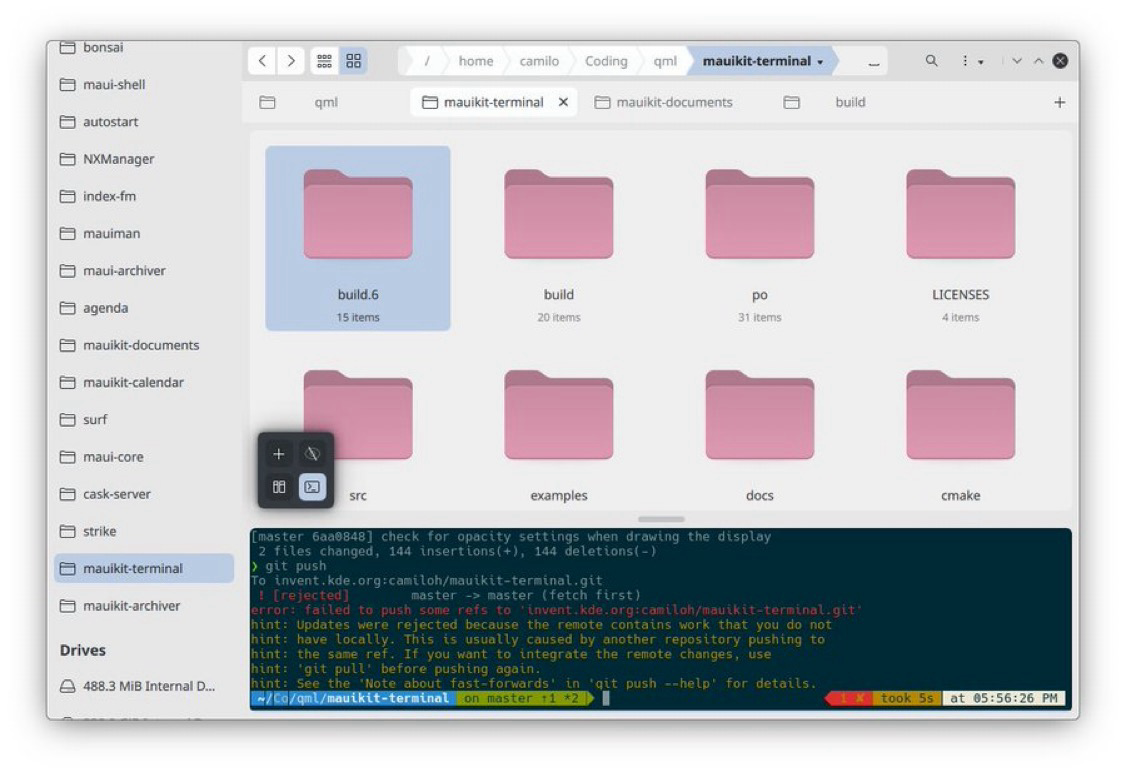1125x772 pixels.
Task: Open index-fm in the sidebar
Action: [x=144, y=197]
